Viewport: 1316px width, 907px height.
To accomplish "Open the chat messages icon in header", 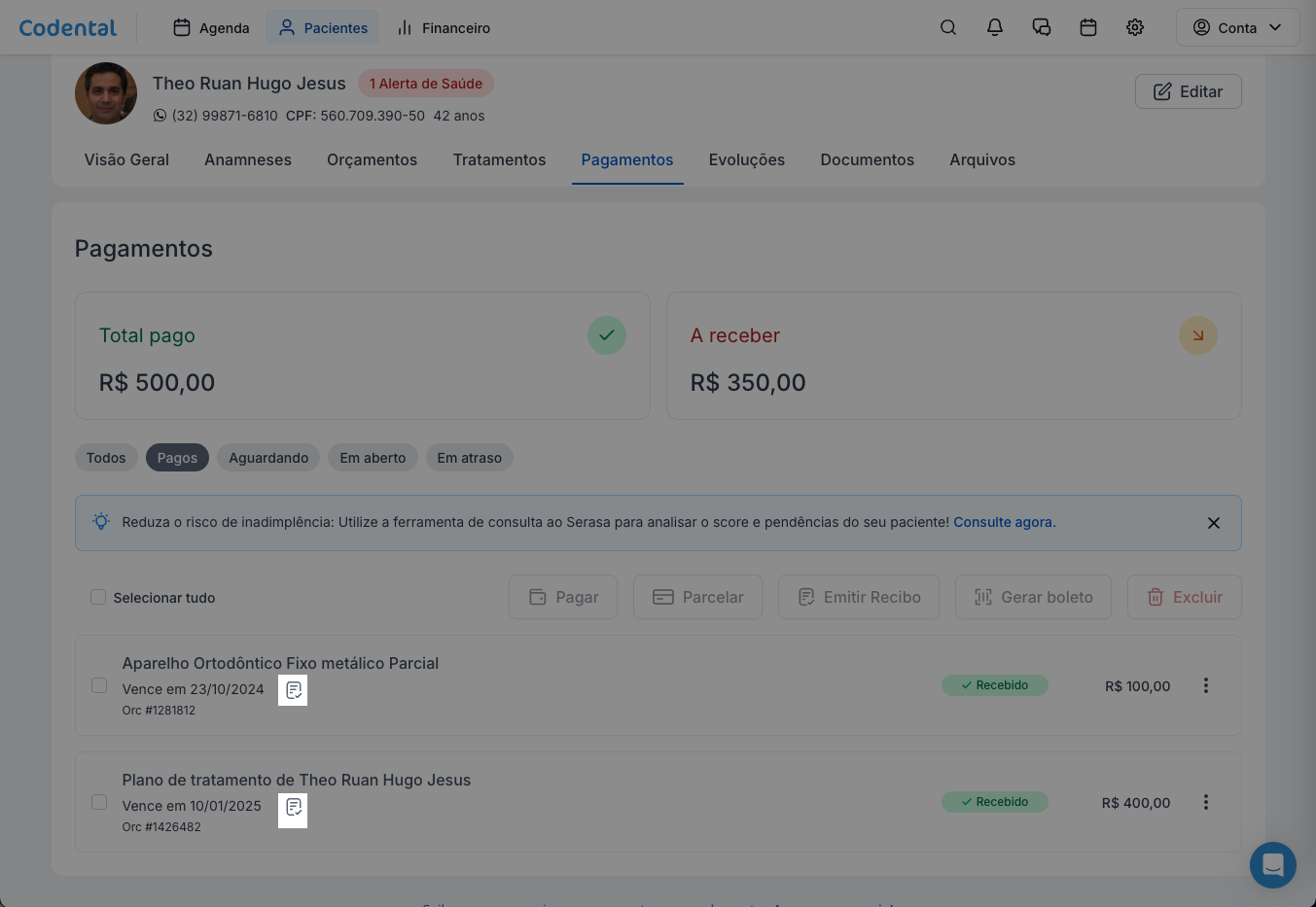I will pos(1042,27).
